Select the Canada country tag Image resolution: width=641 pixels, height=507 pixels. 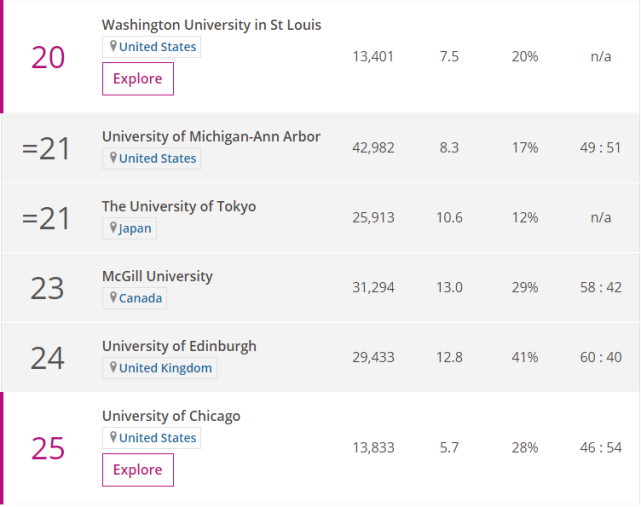pos(141,298)
